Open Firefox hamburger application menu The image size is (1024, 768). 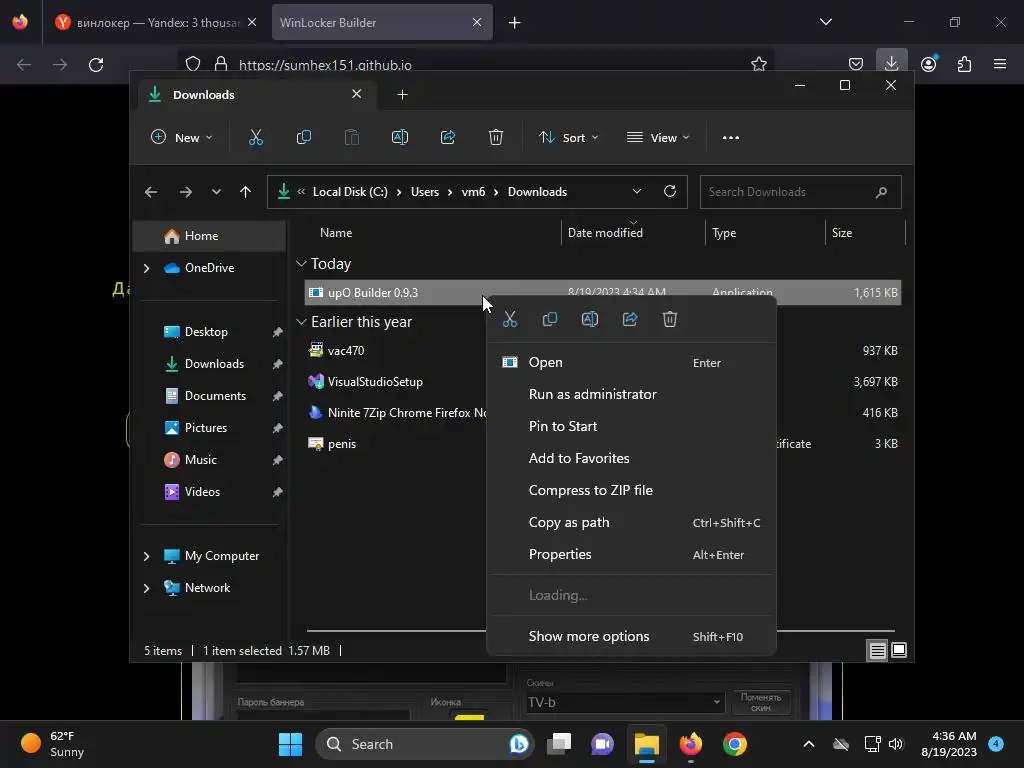1000,64
